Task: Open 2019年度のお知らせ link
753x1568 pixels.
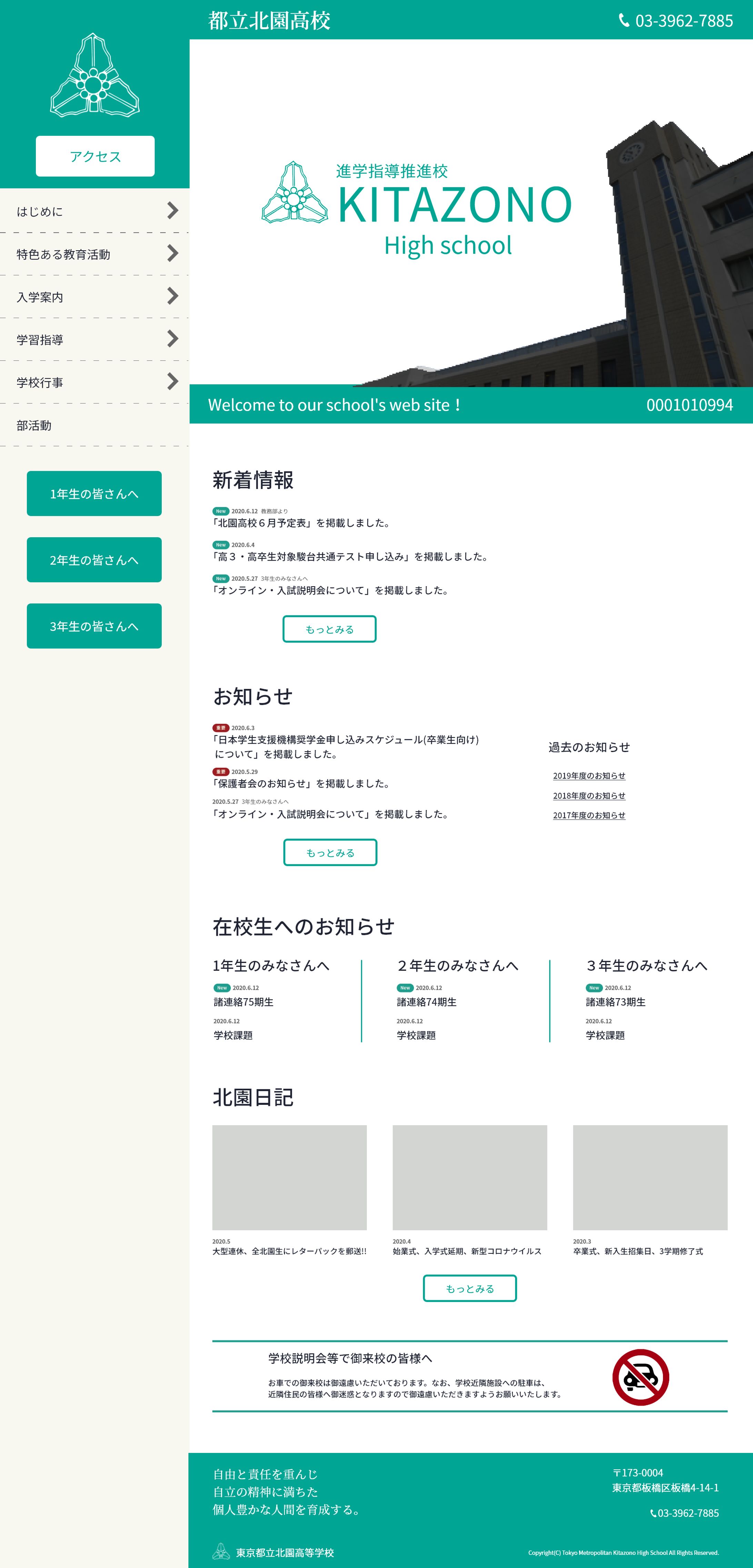Action: click(589, 775)
